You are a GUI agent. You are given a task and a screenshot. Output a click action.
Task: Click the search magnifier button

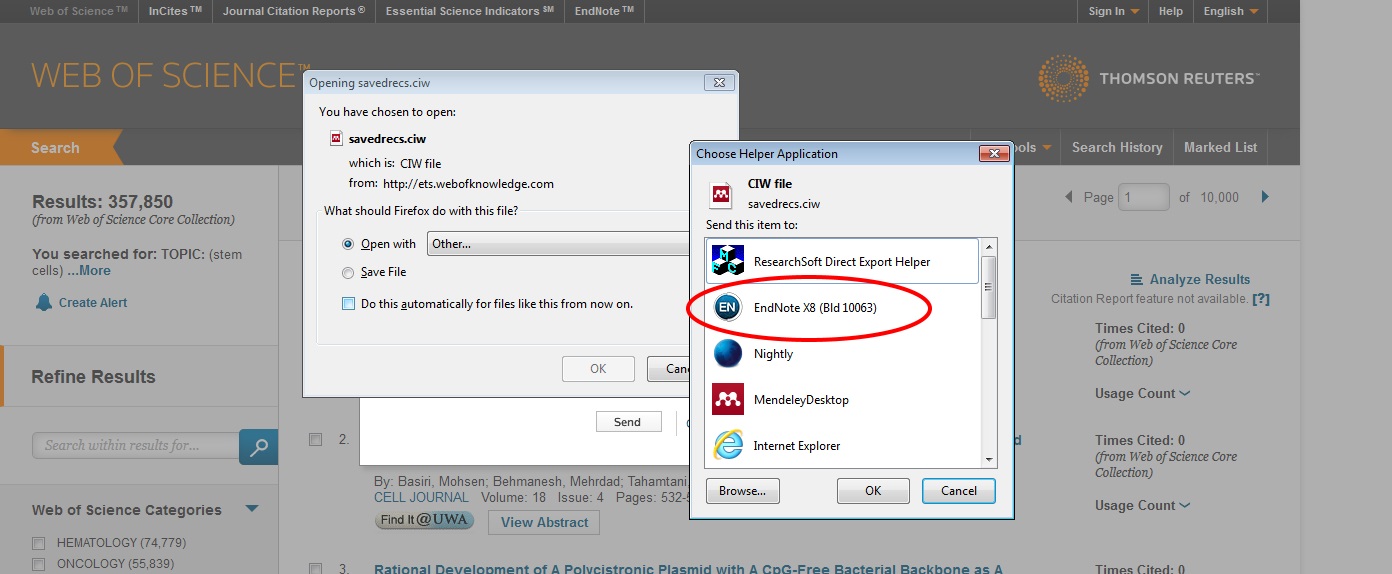click(x=259, y=447)
